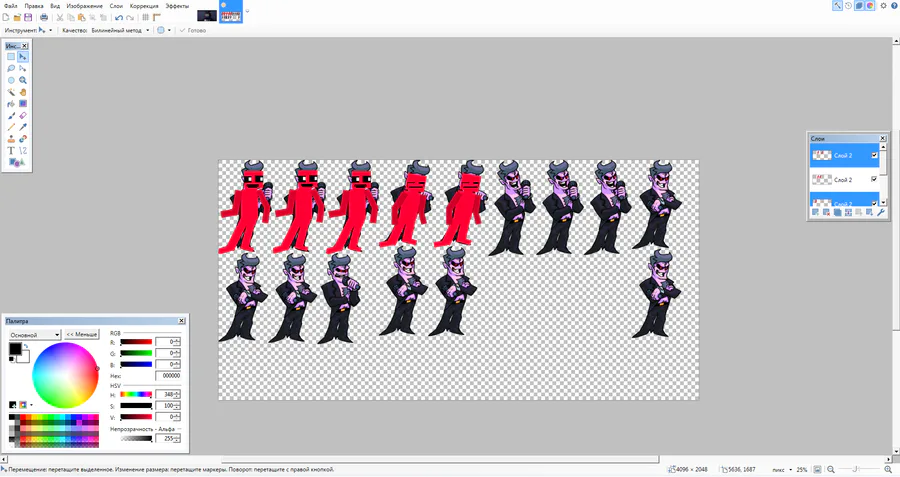Toggle the Tools window button top-right

pos(837,6)
